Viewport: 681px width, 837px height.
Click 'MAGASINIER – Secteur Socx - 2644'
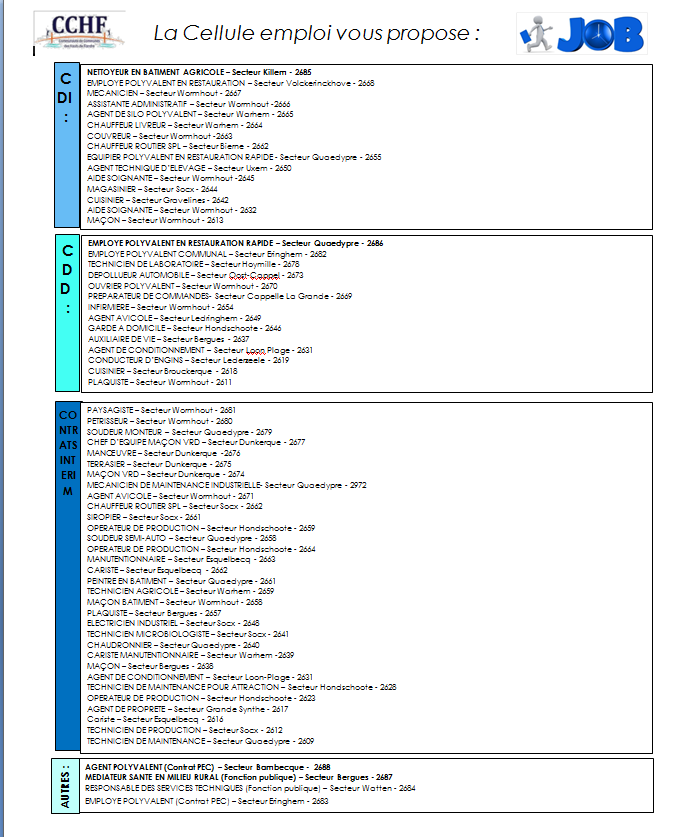pyautogui.click(x=152, y=189)
